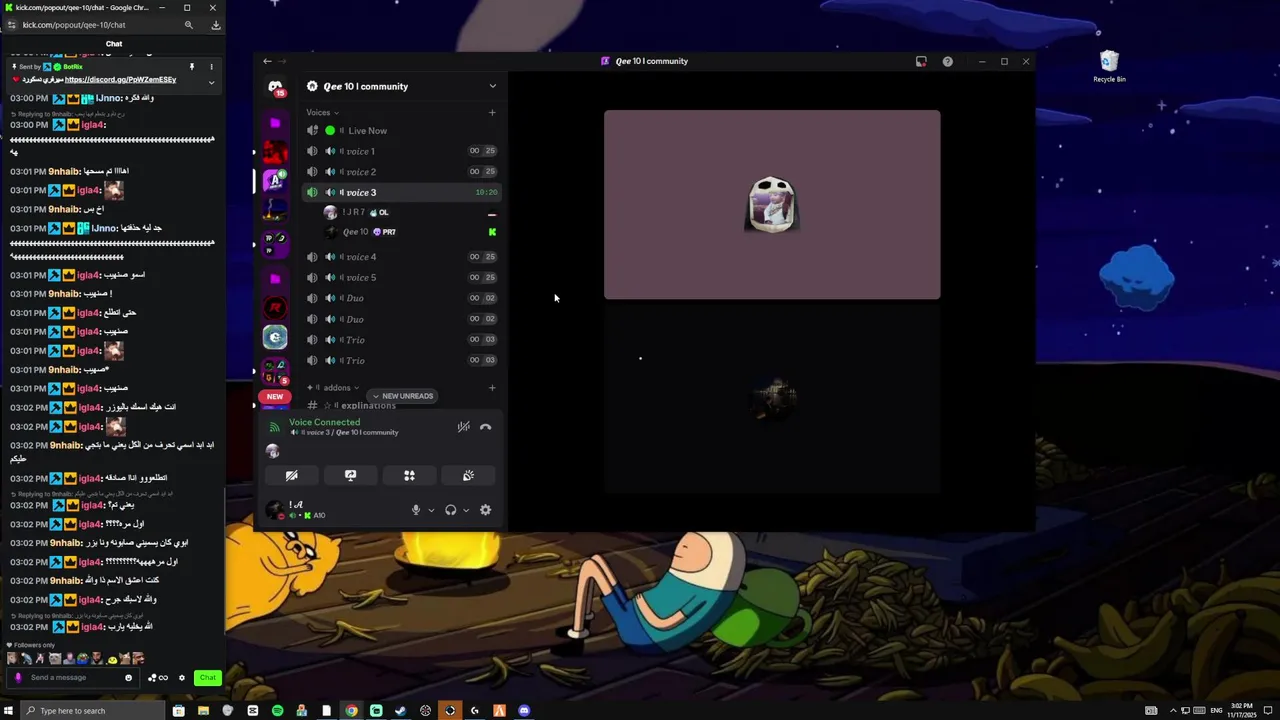The image size is (1280, 720).
Task: Open the Windows Start menu
Action: (x=9, y=711)
